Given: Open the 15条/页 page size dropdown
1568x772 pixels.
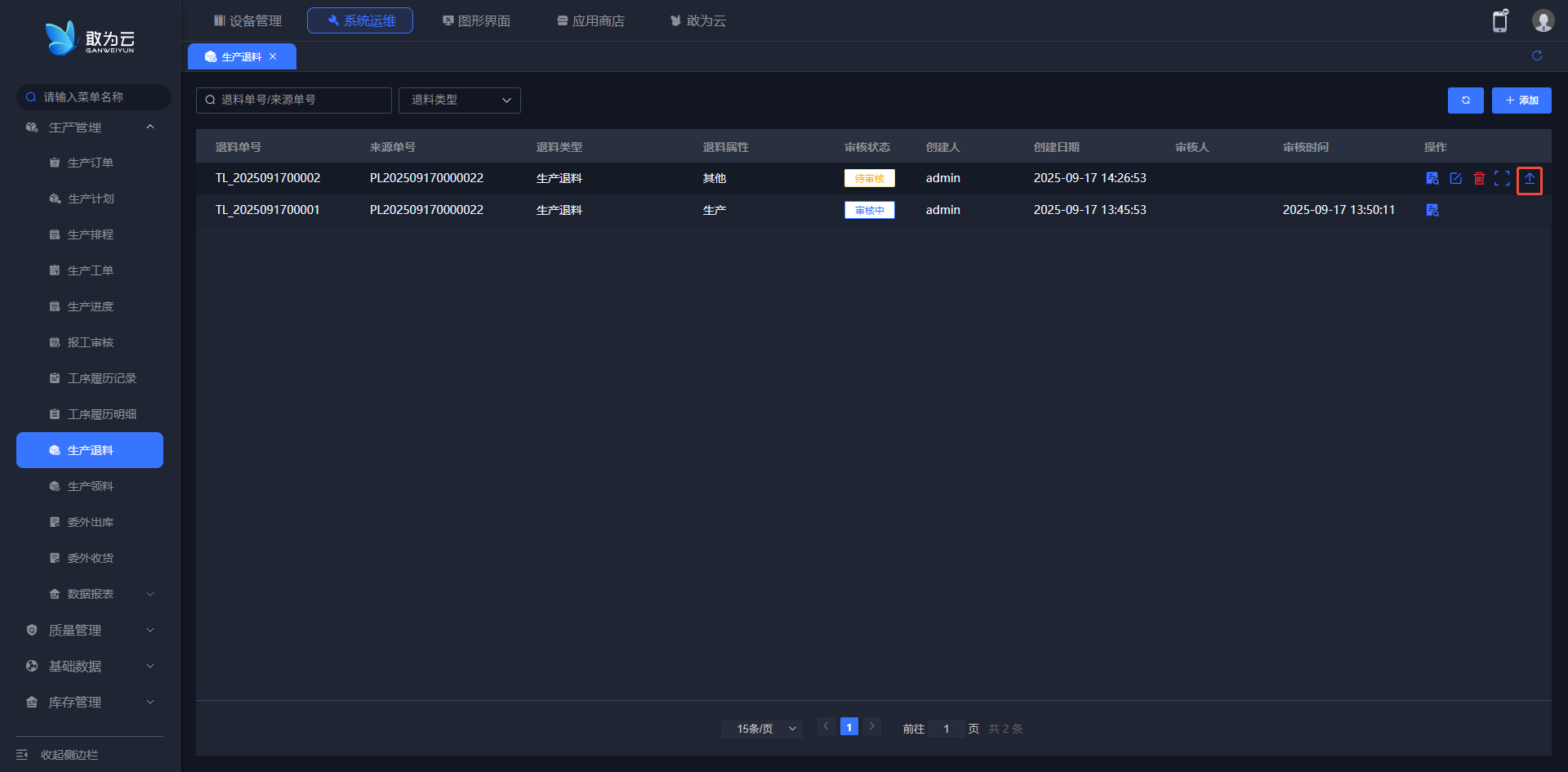Looking at the screenshot, I should tap(761, 729).
